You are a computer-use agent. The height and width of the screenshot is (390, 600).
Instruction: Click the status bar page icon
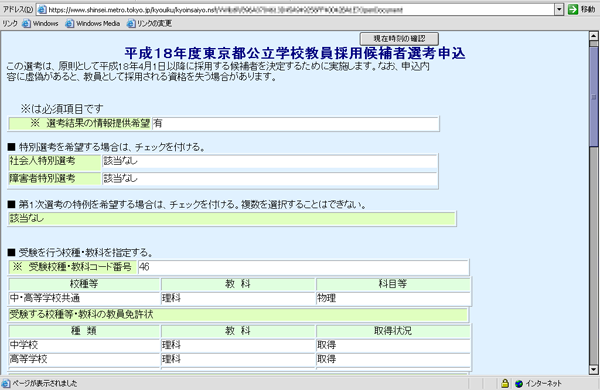tap(6, 383)
